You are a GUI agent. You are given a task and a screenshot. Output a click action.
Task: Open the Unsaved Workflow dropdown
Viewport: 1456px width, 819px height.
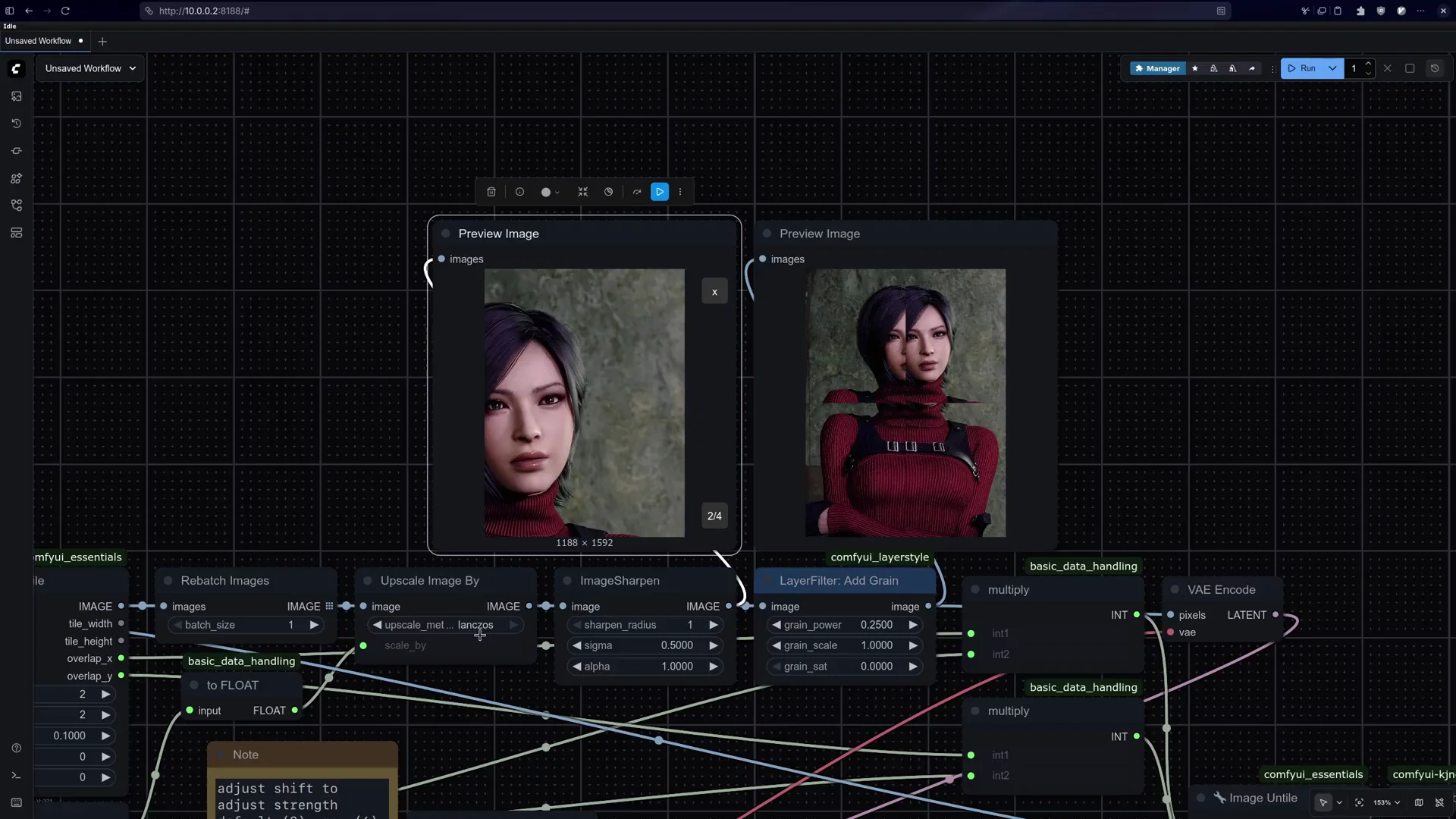(89, 68)
